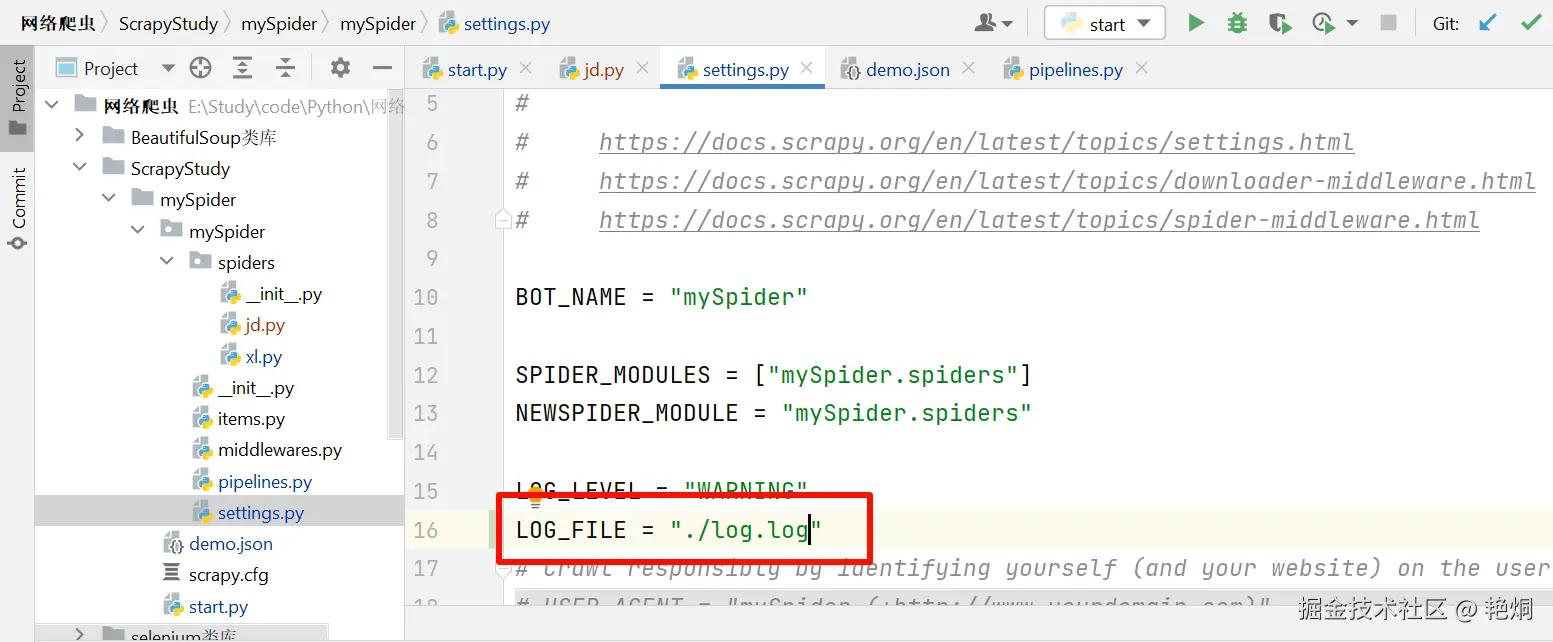
Task: Click line number 16 in gutter
Action: [x=426, y=530]
